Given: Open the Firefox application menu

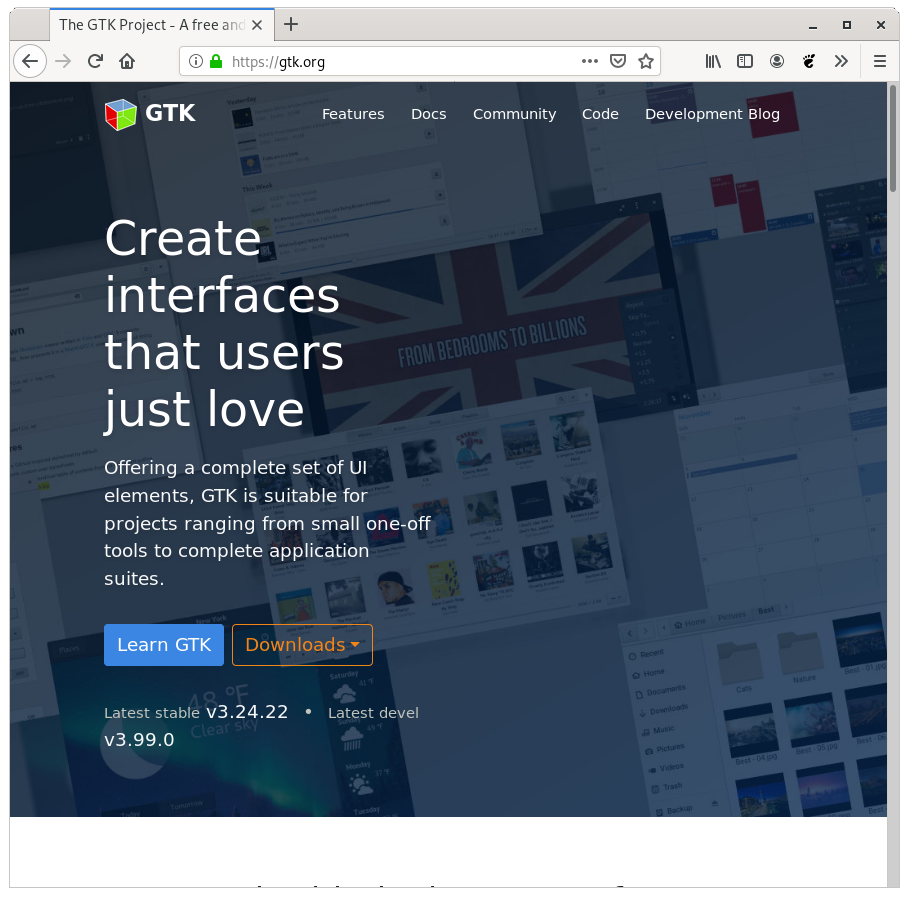Looking at the screenshot, I should pyautogui.click(x=880, y=61).
